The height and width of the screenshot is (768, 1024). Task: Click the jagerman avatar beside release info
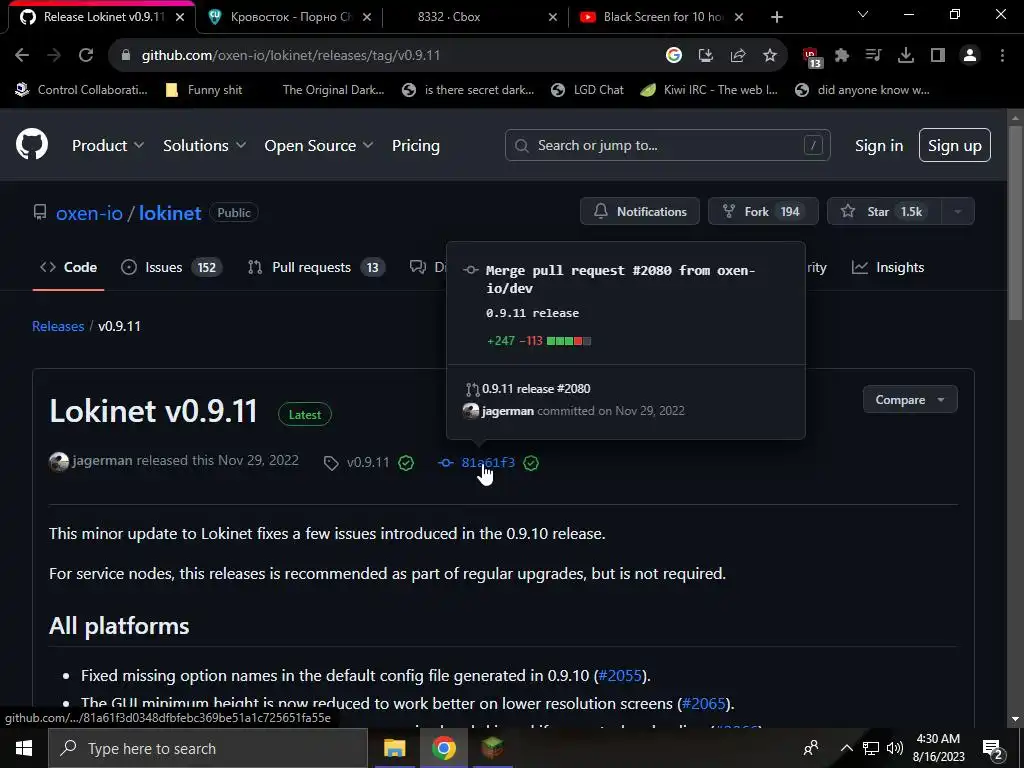point(59,461)
